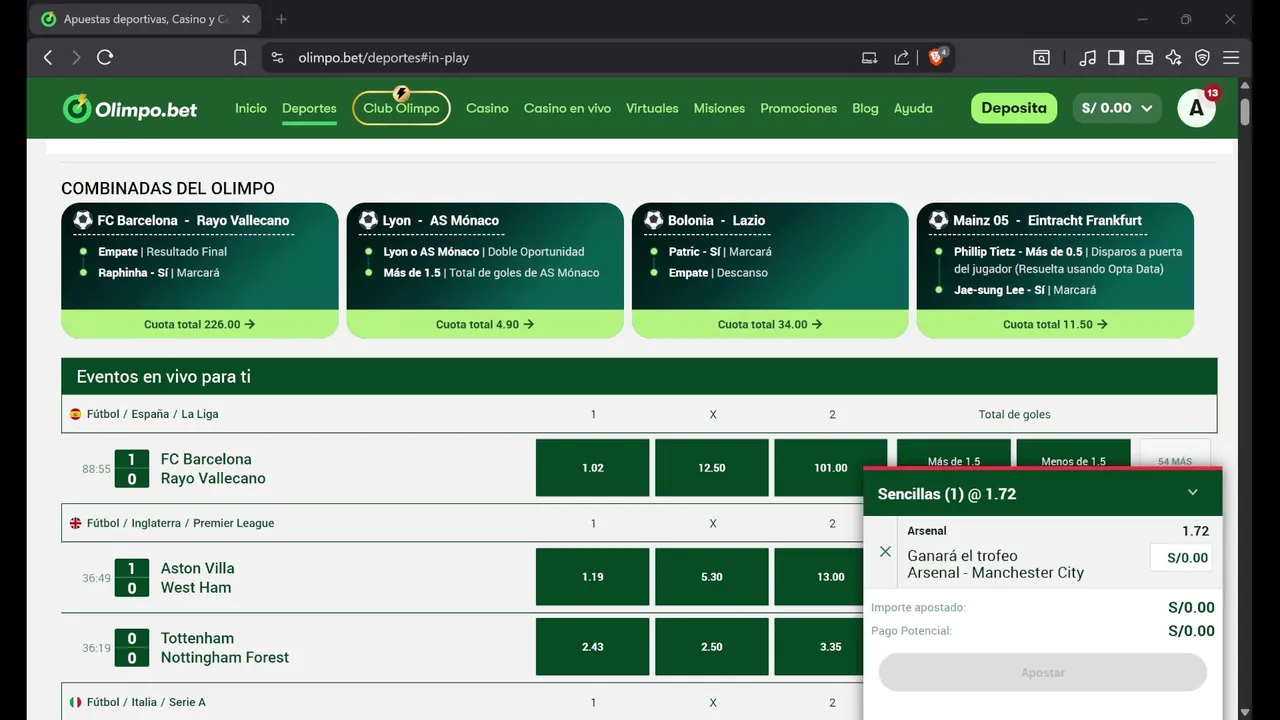Select Cuota total 34.00 combo
This screenshot has height=720, width=1280.
pos(770,324)
